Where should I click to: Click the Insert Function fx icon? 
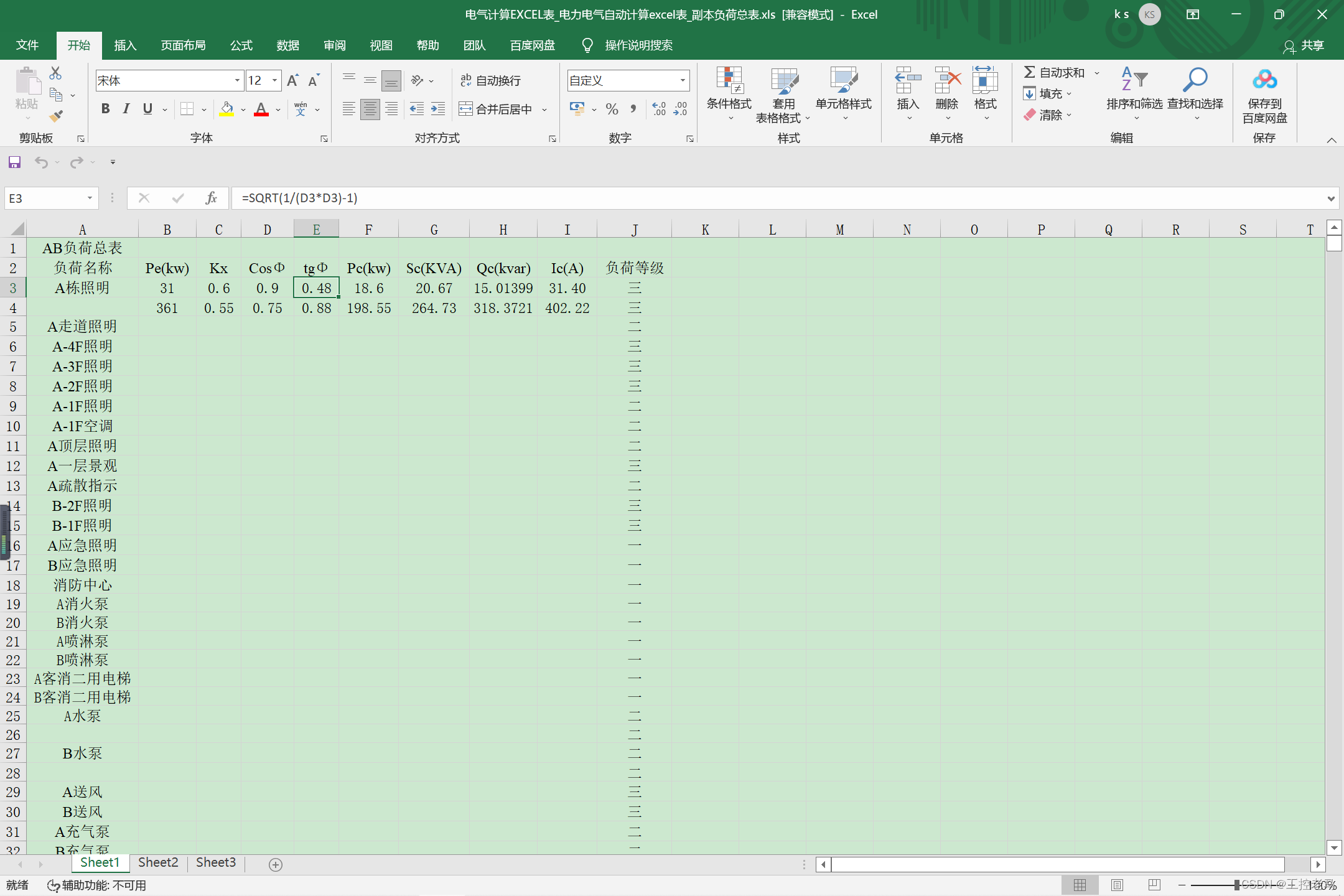click(211, 198)
